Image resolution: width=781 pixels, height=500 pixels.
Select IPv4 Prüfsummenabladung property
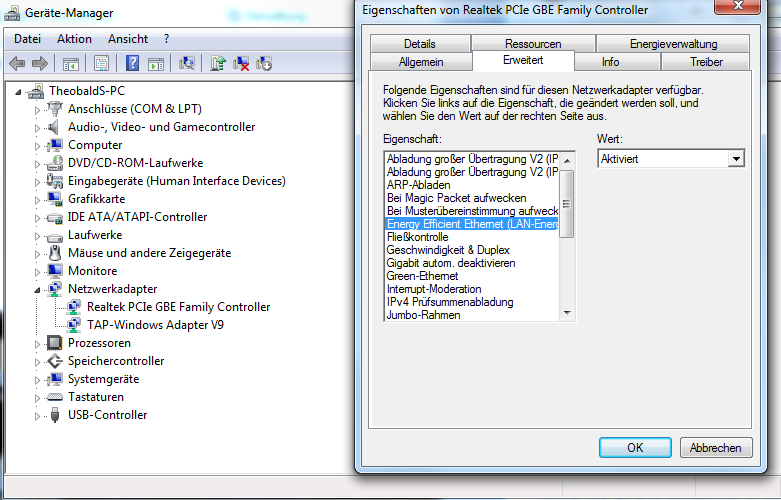[x=472, y=302]
